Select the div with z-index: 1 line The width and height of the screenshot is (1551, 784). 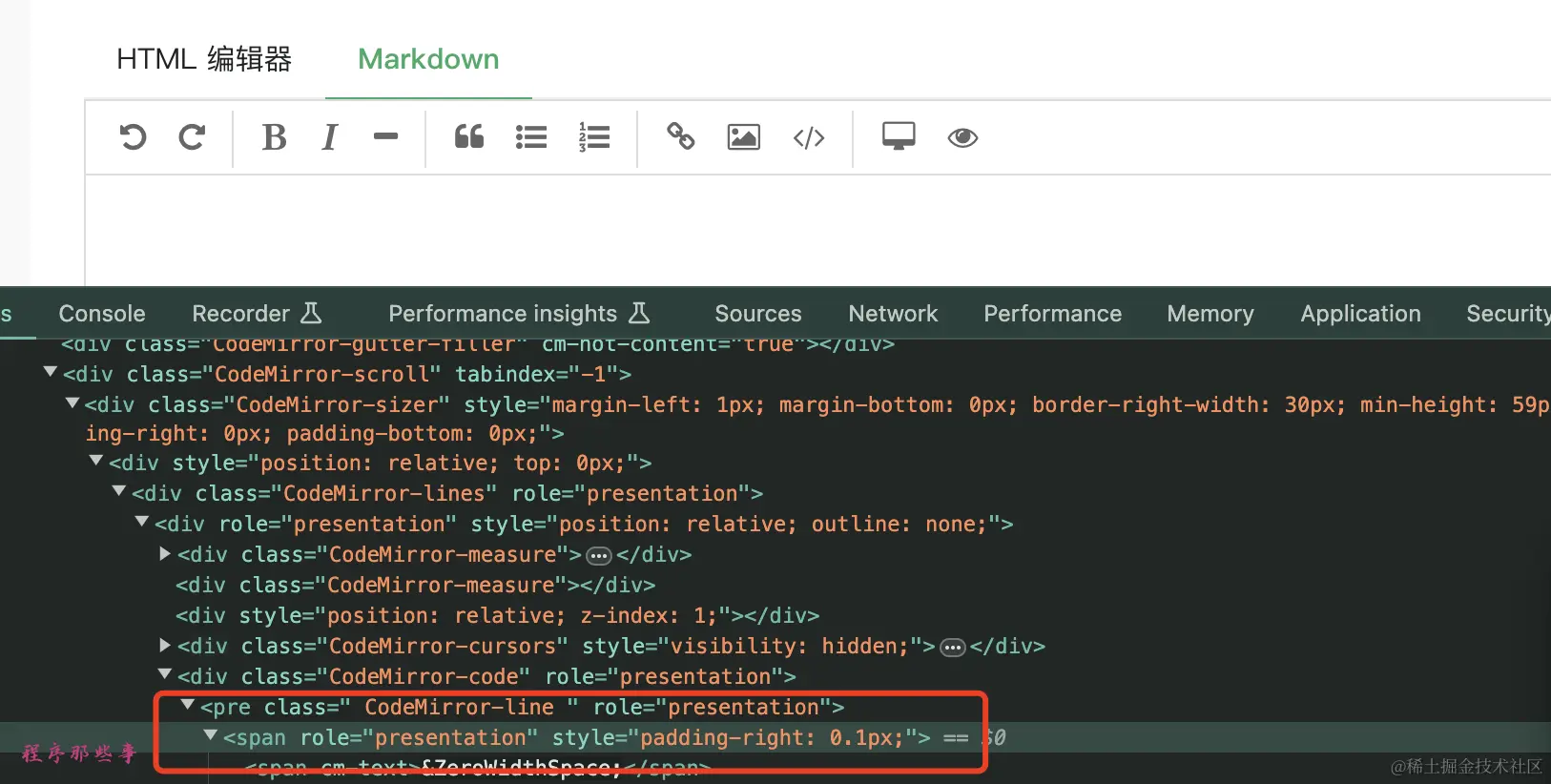click(497, 615)
